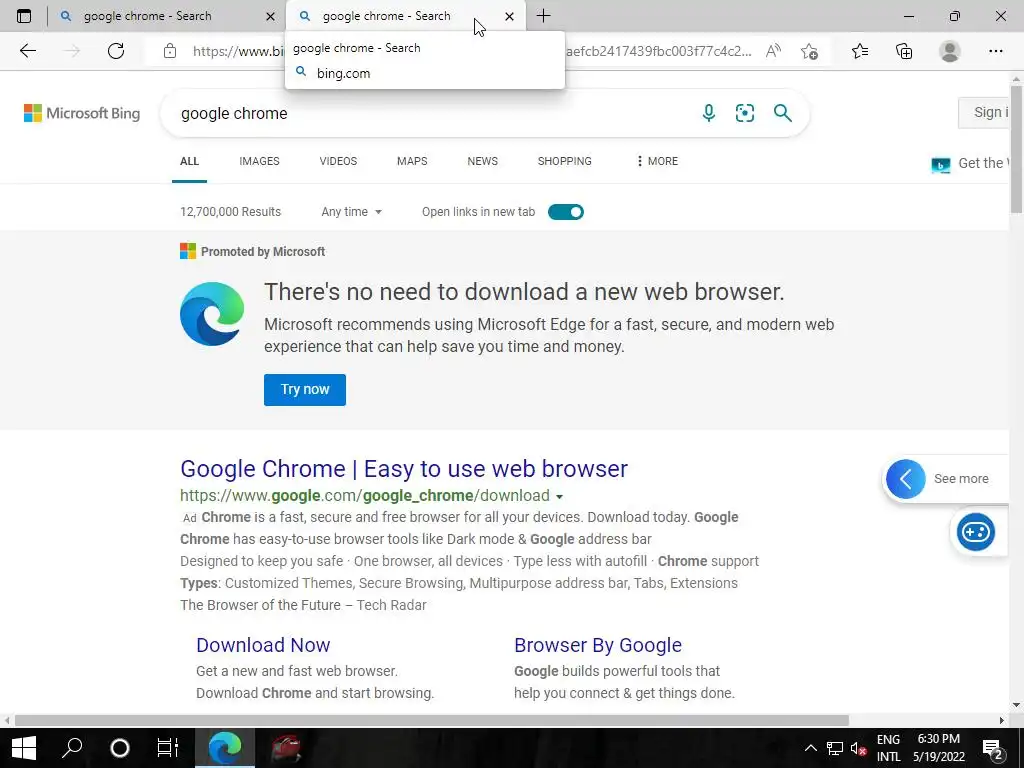Switch to SHOPPING results

pyautogui.click(x=564, y=161)
